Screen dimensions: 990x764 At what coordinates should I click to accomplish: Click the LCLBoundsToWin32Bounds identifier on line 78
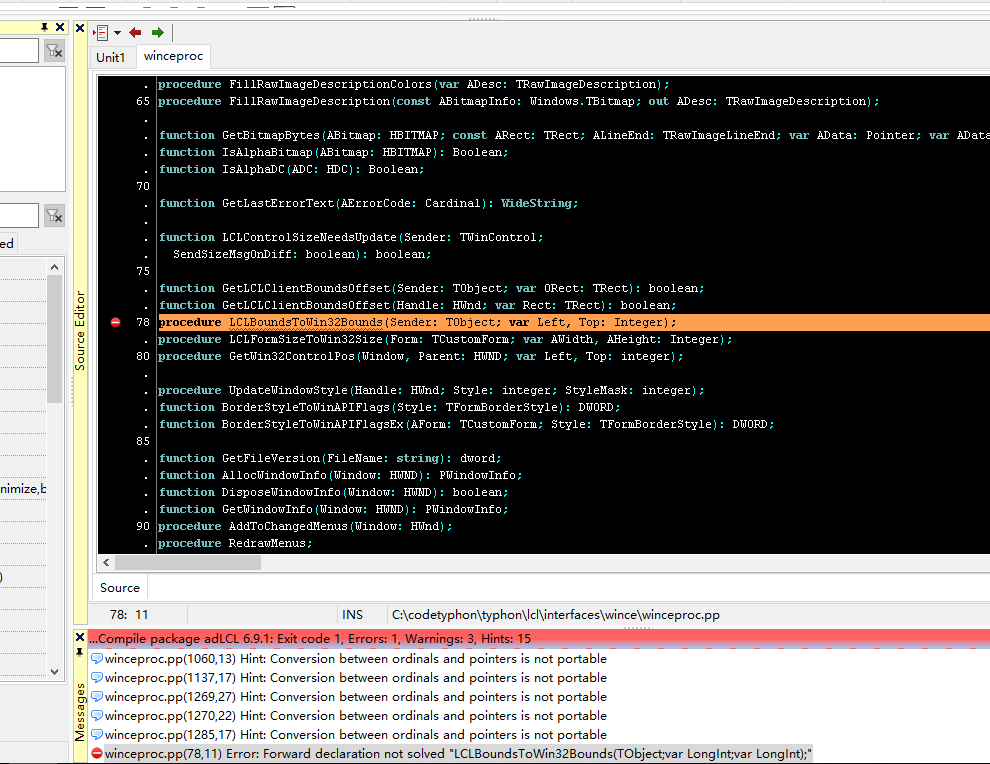[306, 323]
